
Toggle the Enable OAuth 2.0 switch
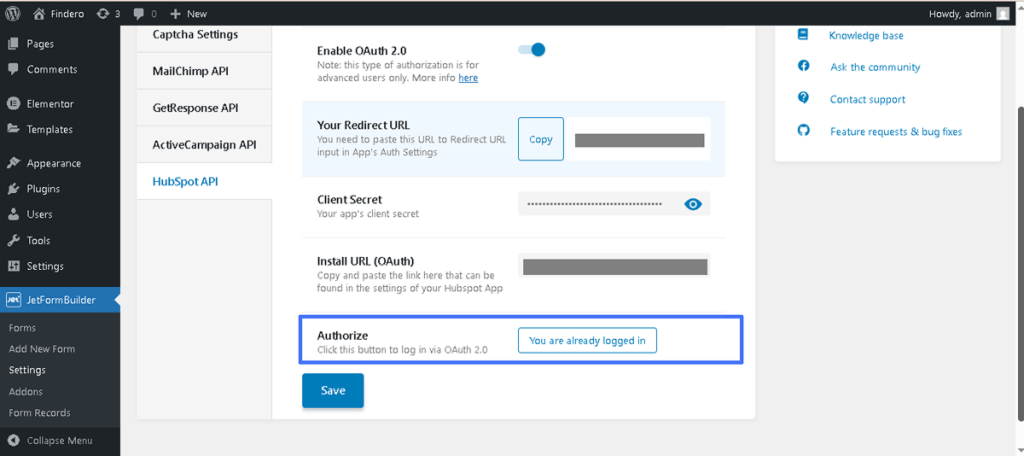pos(532,50)
